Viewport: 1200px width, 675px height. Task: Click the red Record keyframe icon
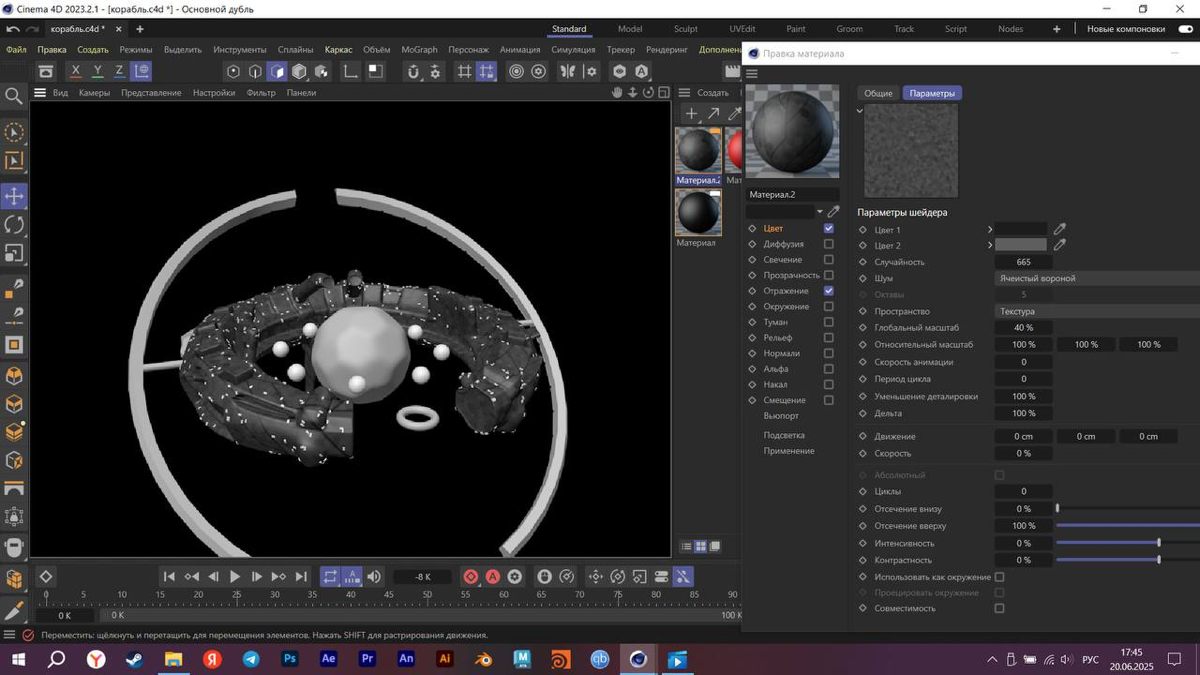tap(471, 576)
